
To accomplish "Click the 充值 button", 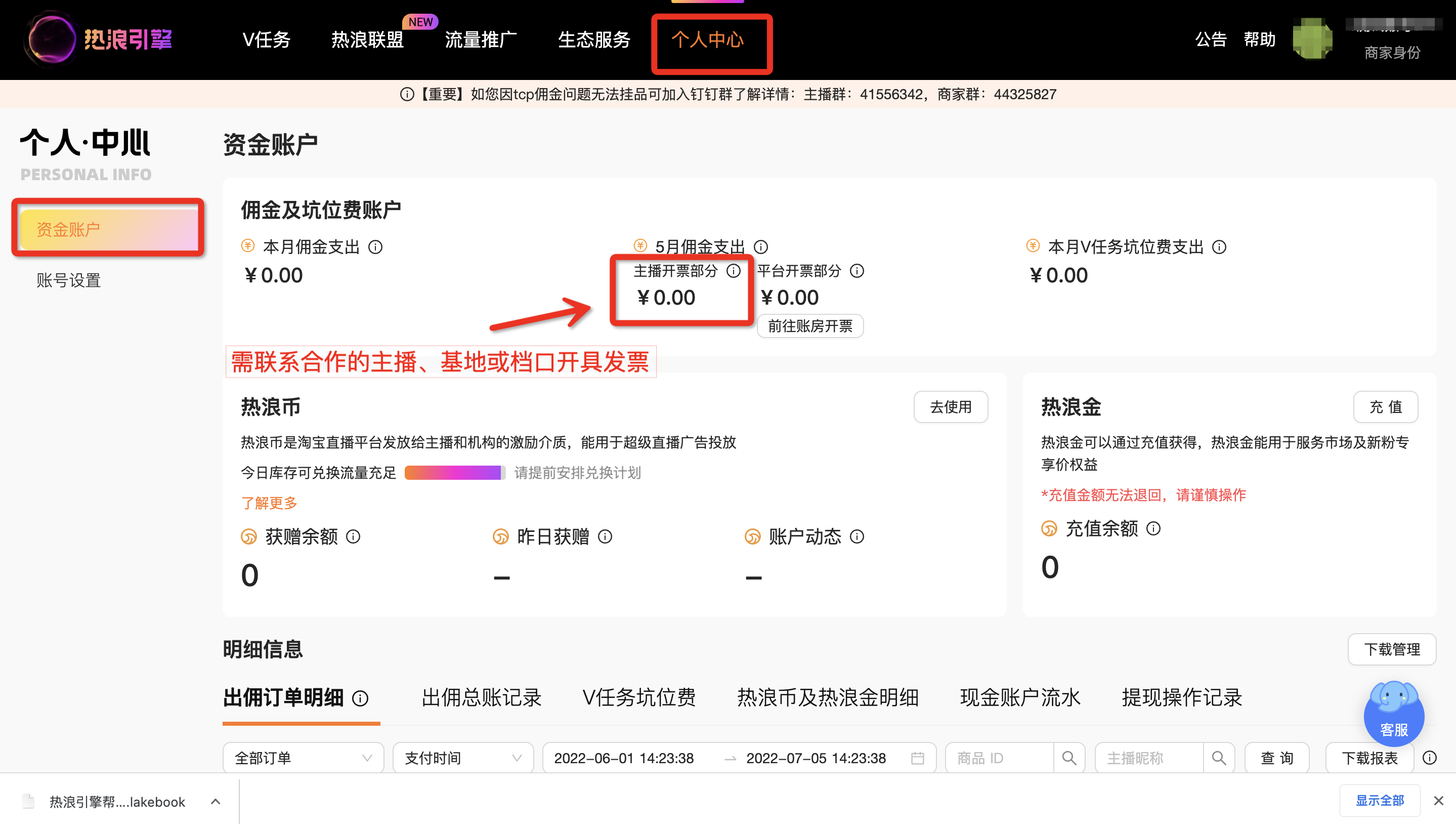I will (x=1386, y=406).
